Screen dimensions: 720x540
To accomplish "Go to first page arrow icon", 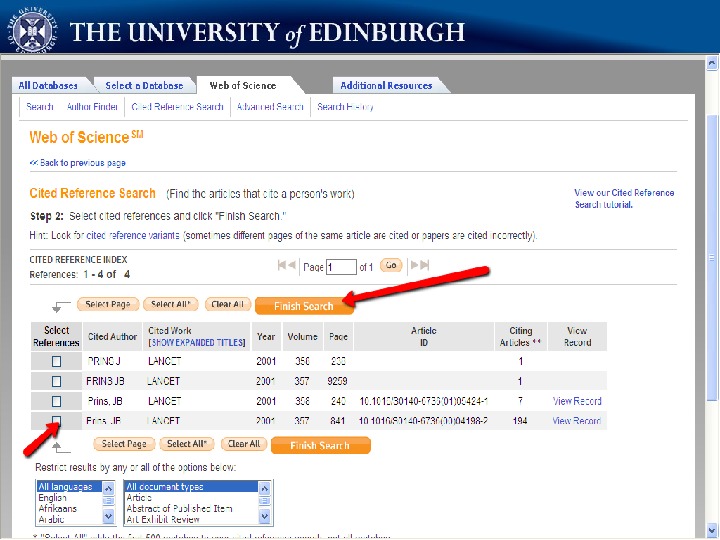I will pos(281,265).
